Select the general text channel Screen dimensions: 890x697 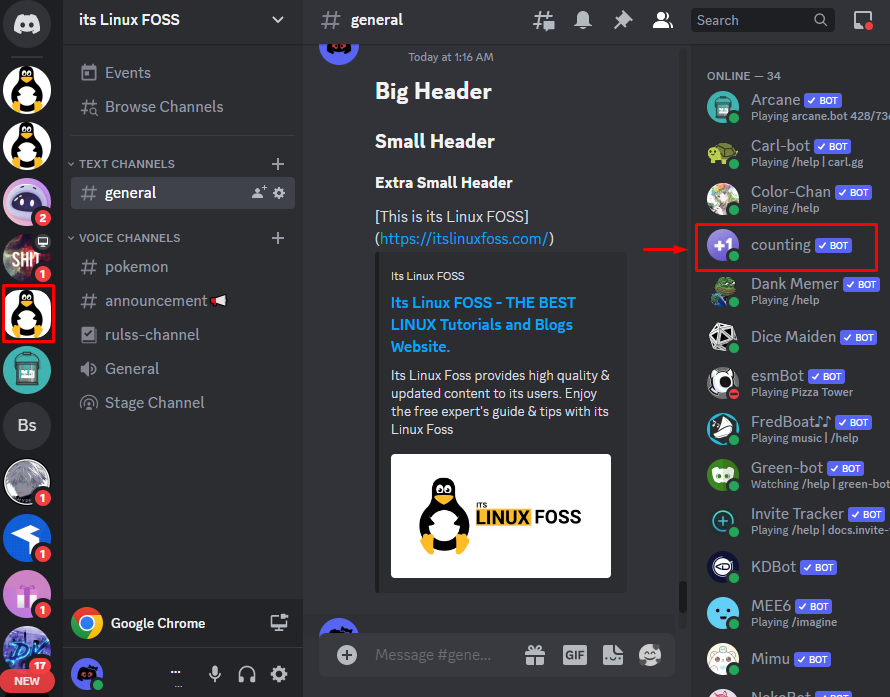[183, 193]
